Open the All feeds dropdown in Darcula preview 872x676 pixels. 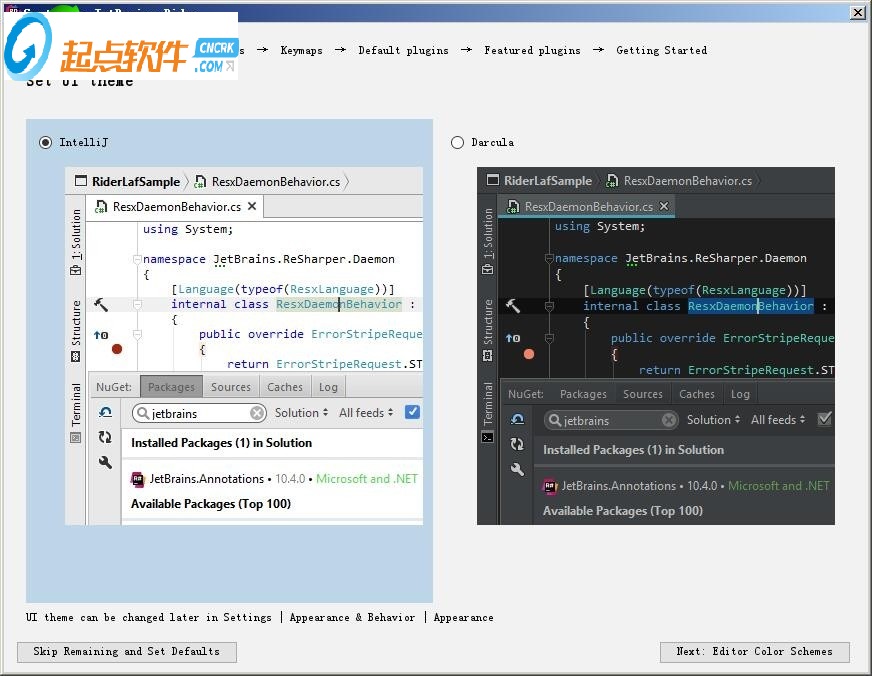pyautogui.click(x=778, y=420)
